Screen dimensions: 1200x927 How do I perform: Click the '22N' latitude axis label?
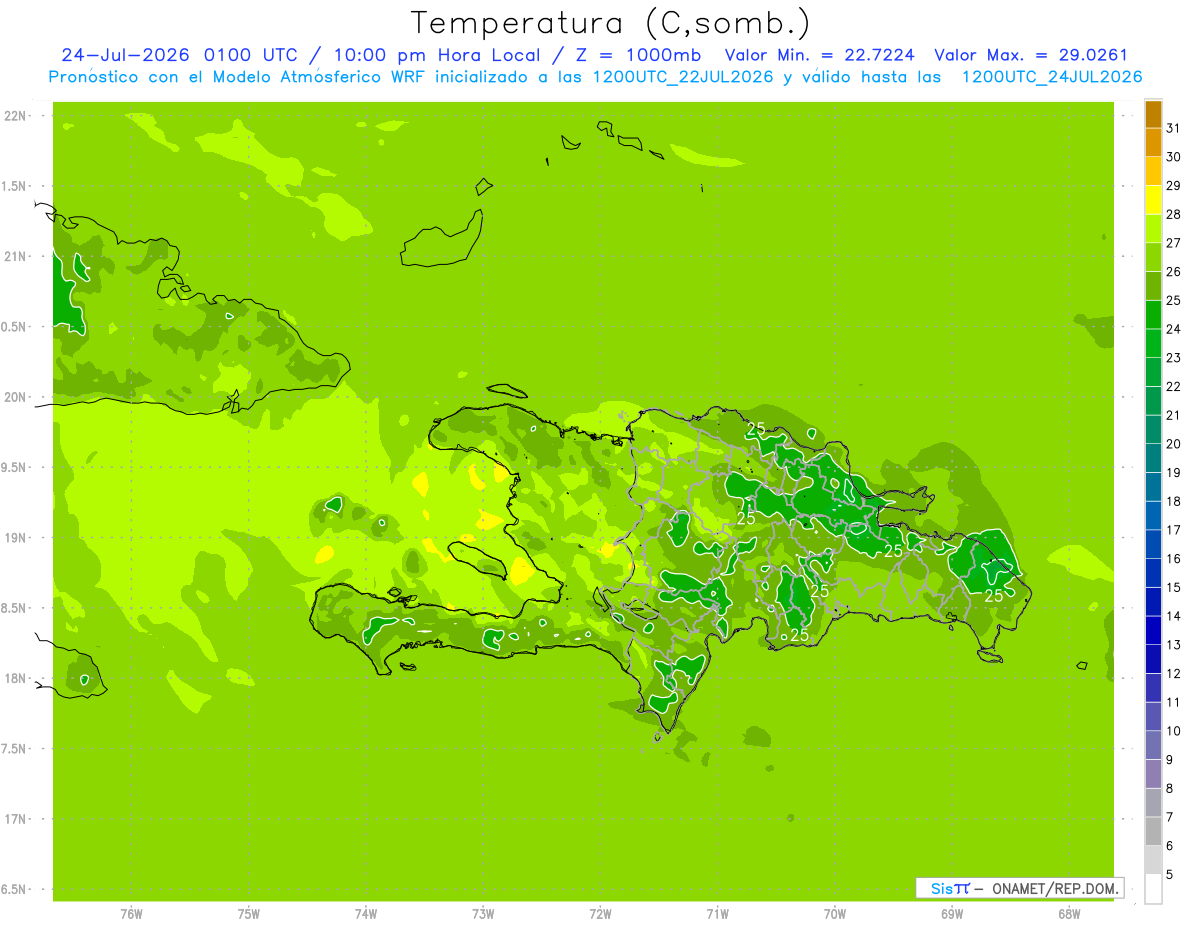(15, 116)
